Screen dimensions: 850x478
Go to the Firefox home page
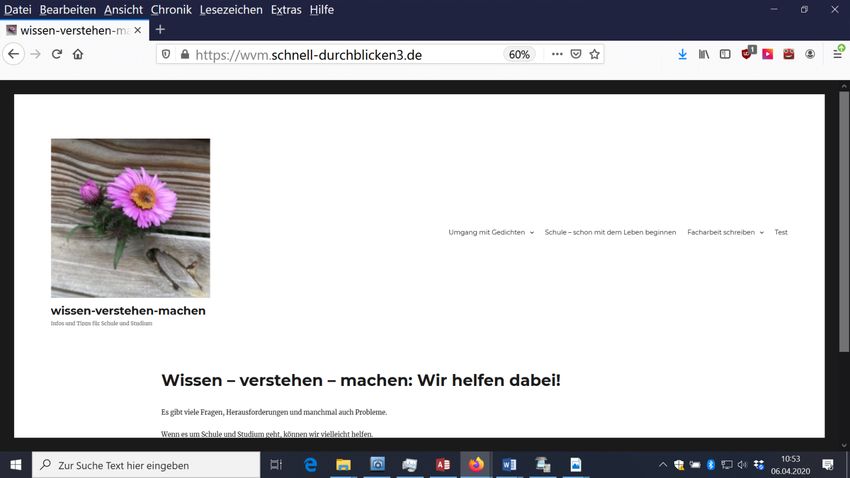pyautogui.click(x=78, y=54)
